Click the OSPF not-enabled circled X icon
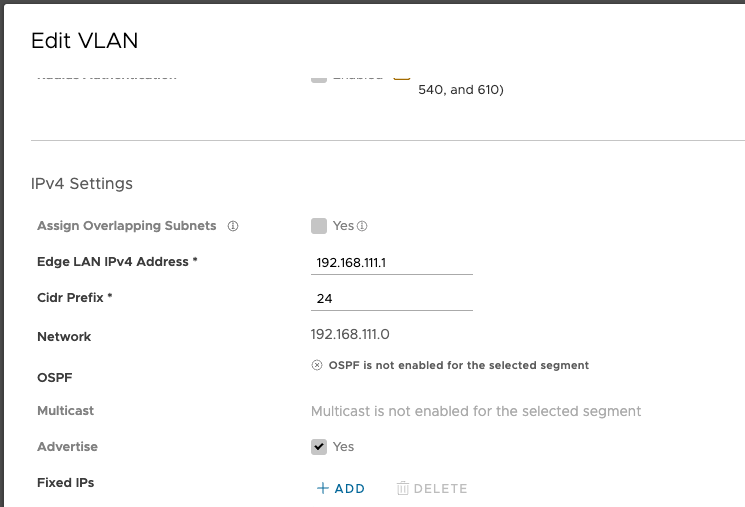 pos(317,365)
